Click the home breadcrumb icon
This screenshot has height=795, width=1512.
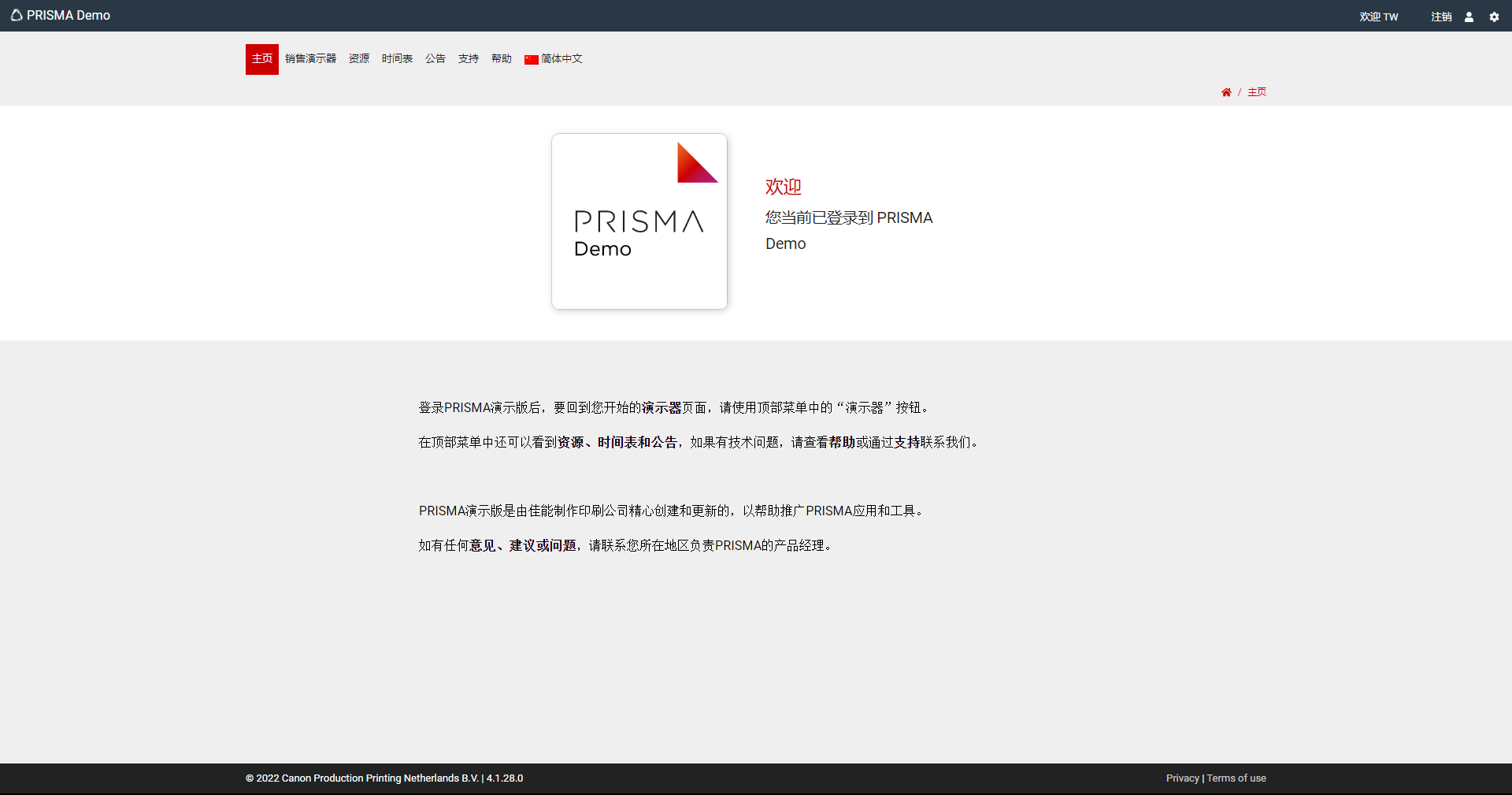[x=1226, y=92]
